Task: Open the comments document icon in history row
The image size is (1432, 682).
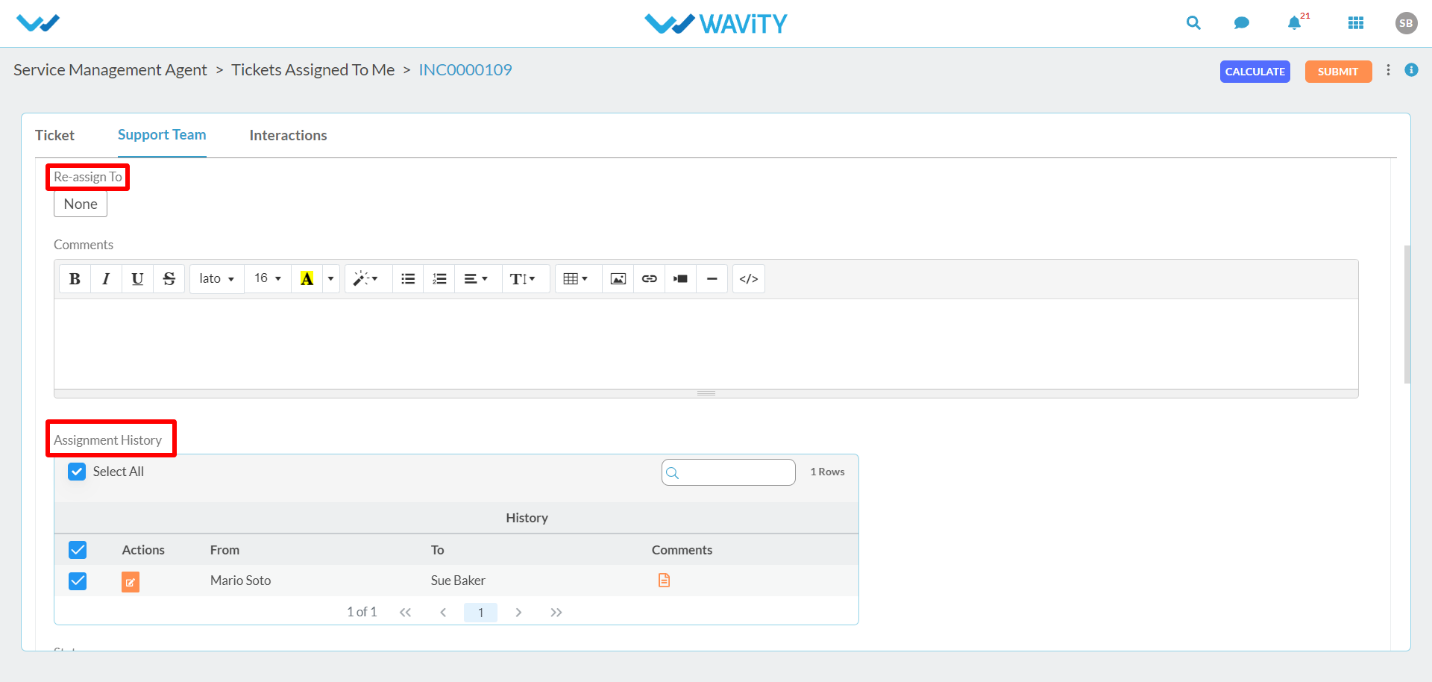Action: pos(664,580)
